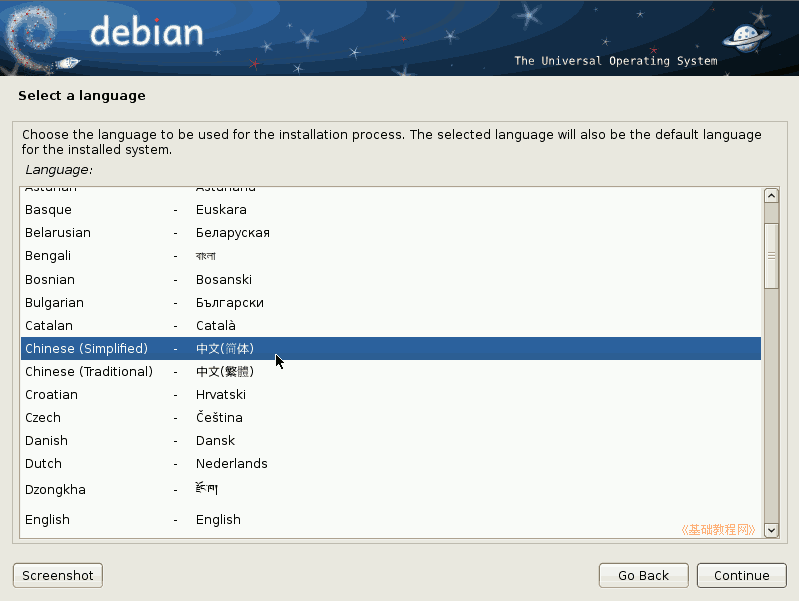Click scrollbar track below the thumb
This screenshot has width=799, height=601.
(x=771, y=406)
